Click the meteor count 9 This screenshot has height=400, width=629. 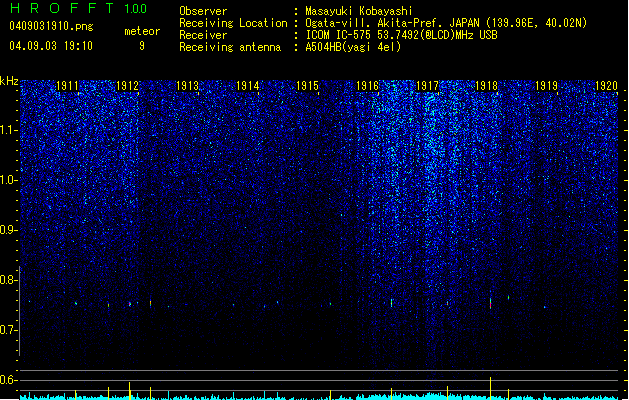(142, 46)
